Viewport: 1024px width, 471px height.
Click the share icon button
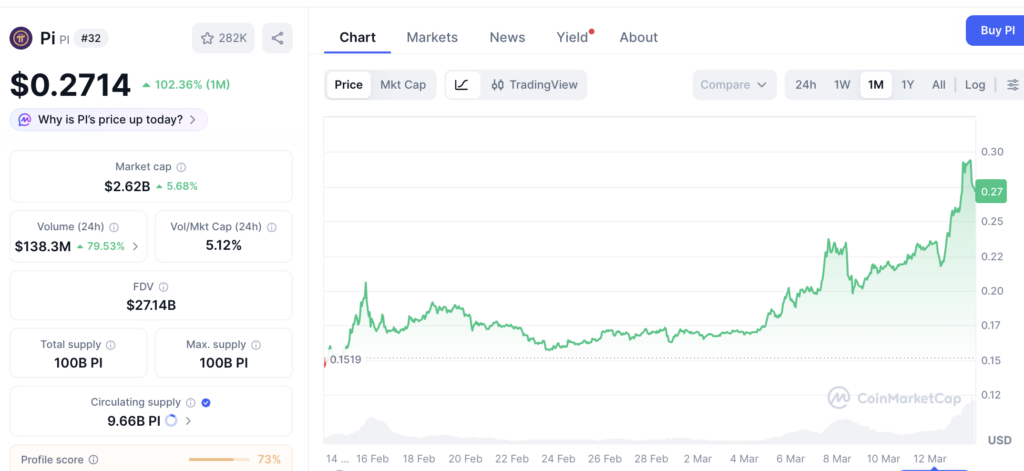278,39
